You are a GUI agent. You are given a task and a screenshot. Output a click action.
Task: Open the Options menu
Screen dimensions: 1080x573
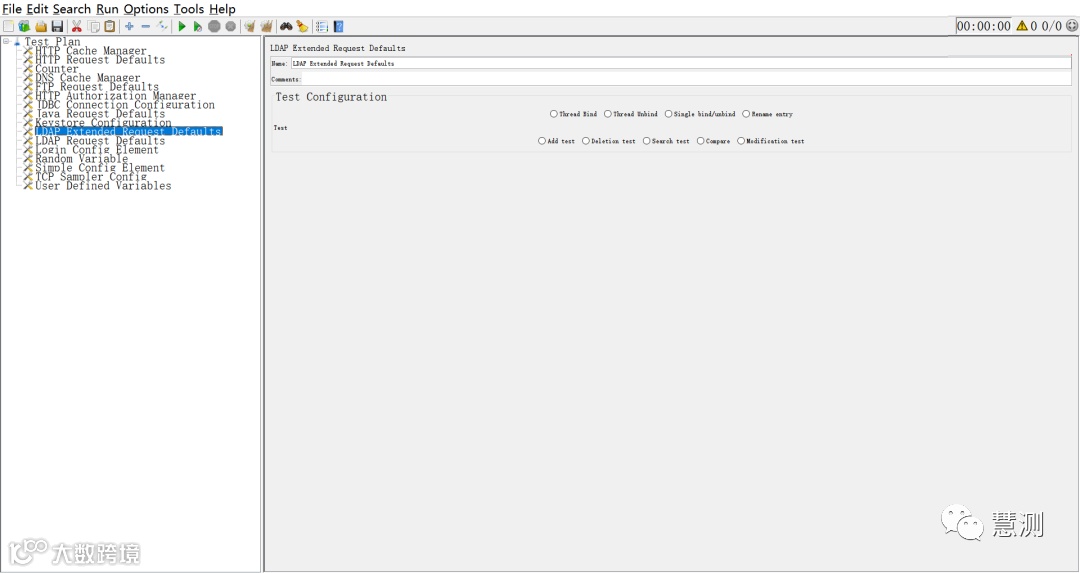point(146,9)
